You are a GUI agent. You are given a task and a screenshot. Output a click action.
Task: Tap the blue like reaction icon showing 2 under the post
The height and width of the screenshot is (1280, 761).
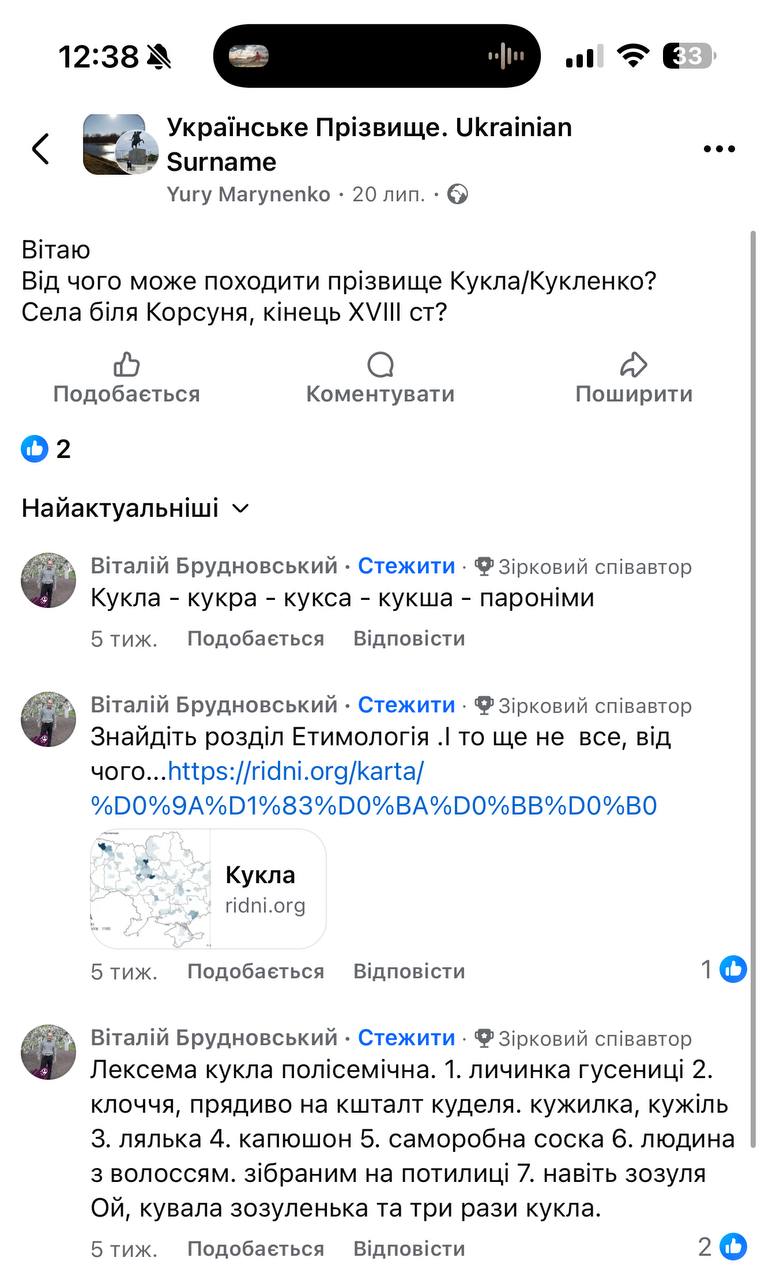tap(35, 449)
